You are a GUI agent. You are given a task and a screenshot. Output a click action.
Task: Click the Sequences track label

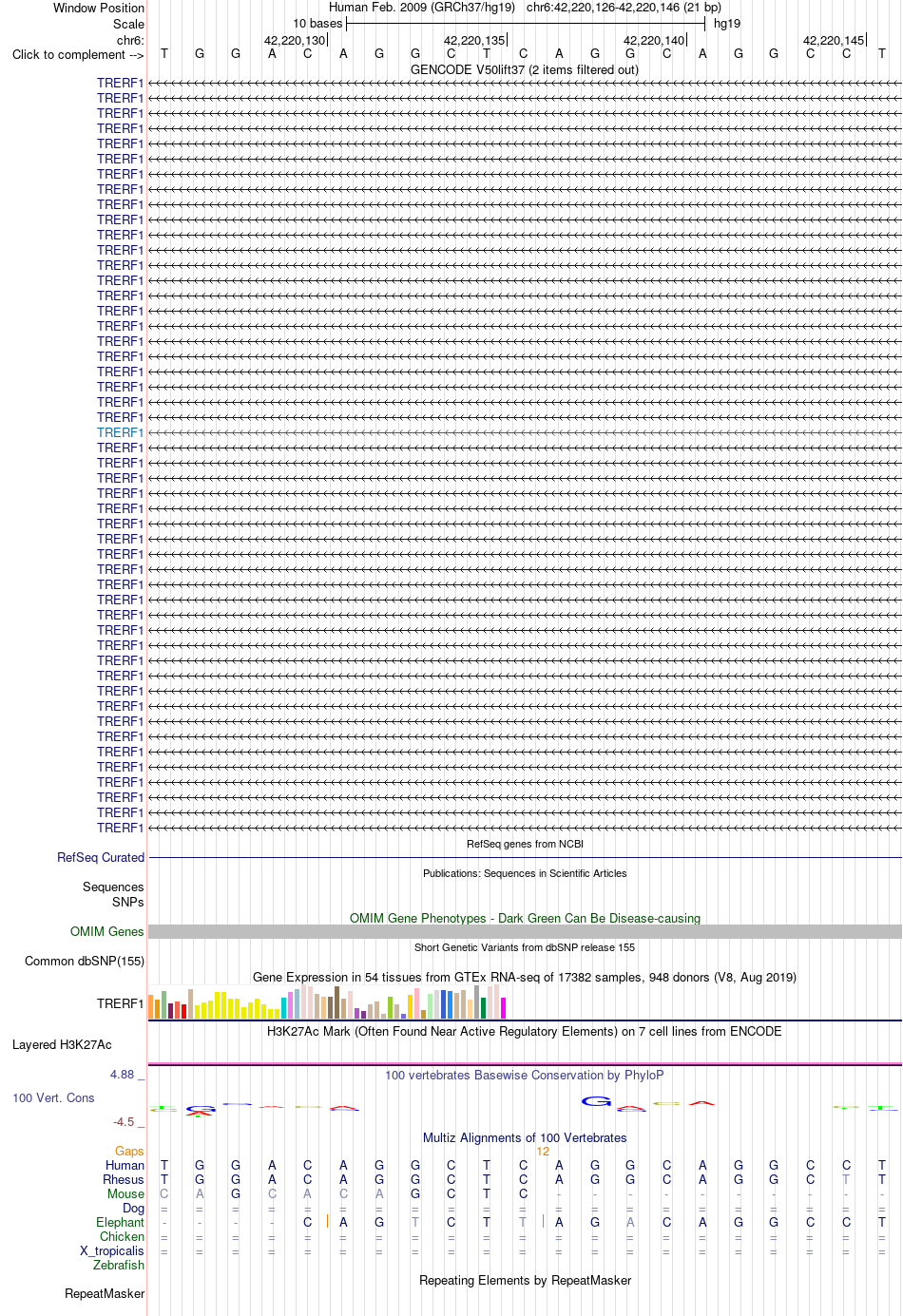click(113, 887)
